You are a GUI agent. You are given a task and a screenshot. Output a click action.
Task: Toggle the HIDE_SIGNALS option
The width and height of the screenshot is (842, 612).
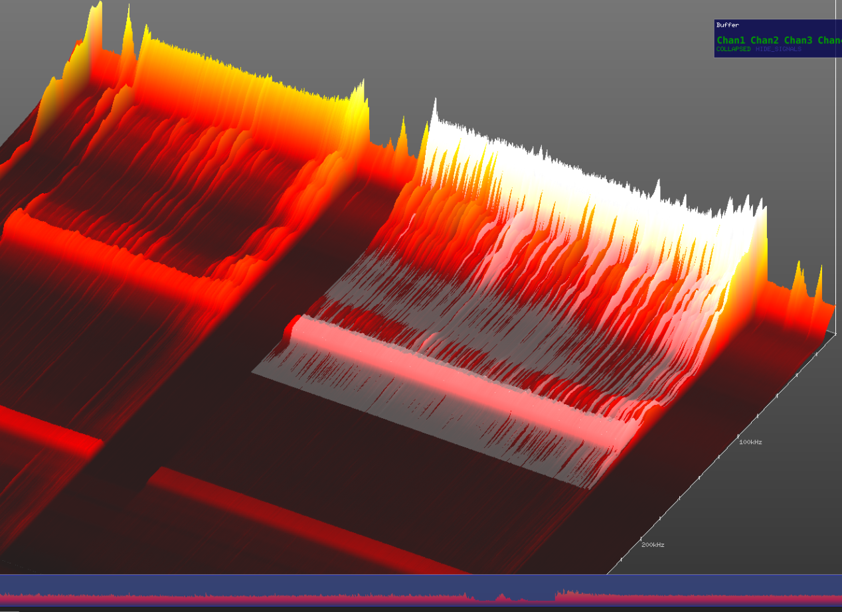click(x=778, y=49)
